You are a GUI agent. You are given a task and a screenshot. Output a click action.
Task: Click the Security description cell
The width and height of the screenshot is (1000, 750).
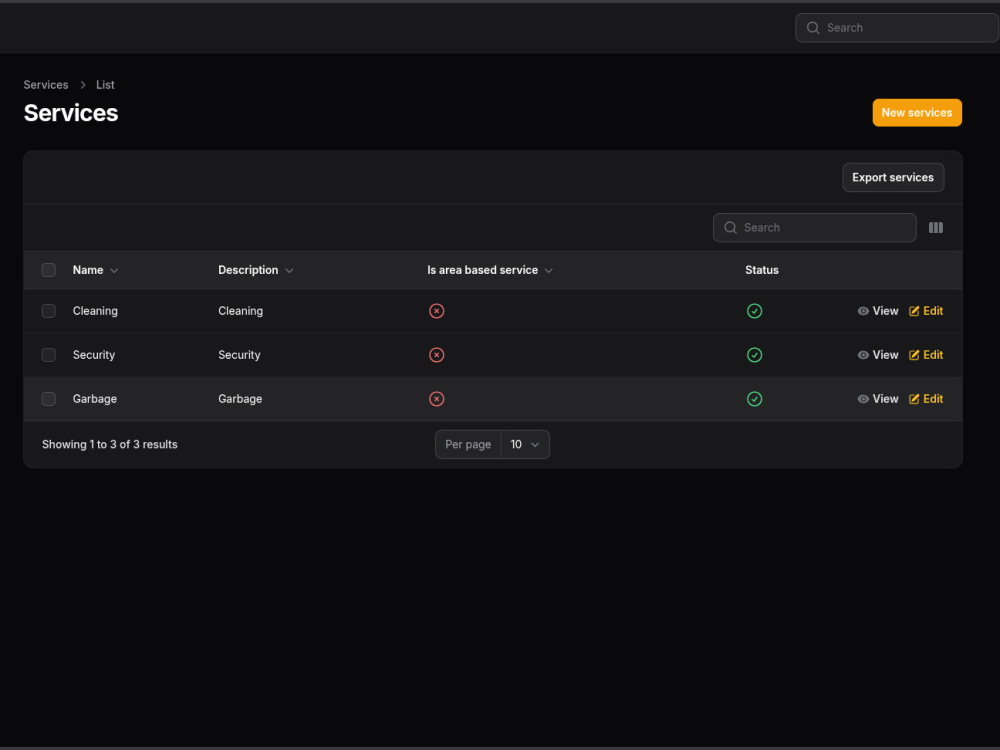(x=239, y=355)
